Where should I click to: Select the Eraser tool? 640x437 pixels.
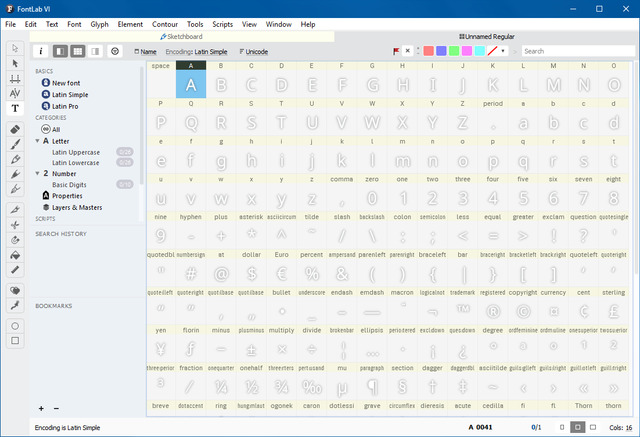(15, 129)
